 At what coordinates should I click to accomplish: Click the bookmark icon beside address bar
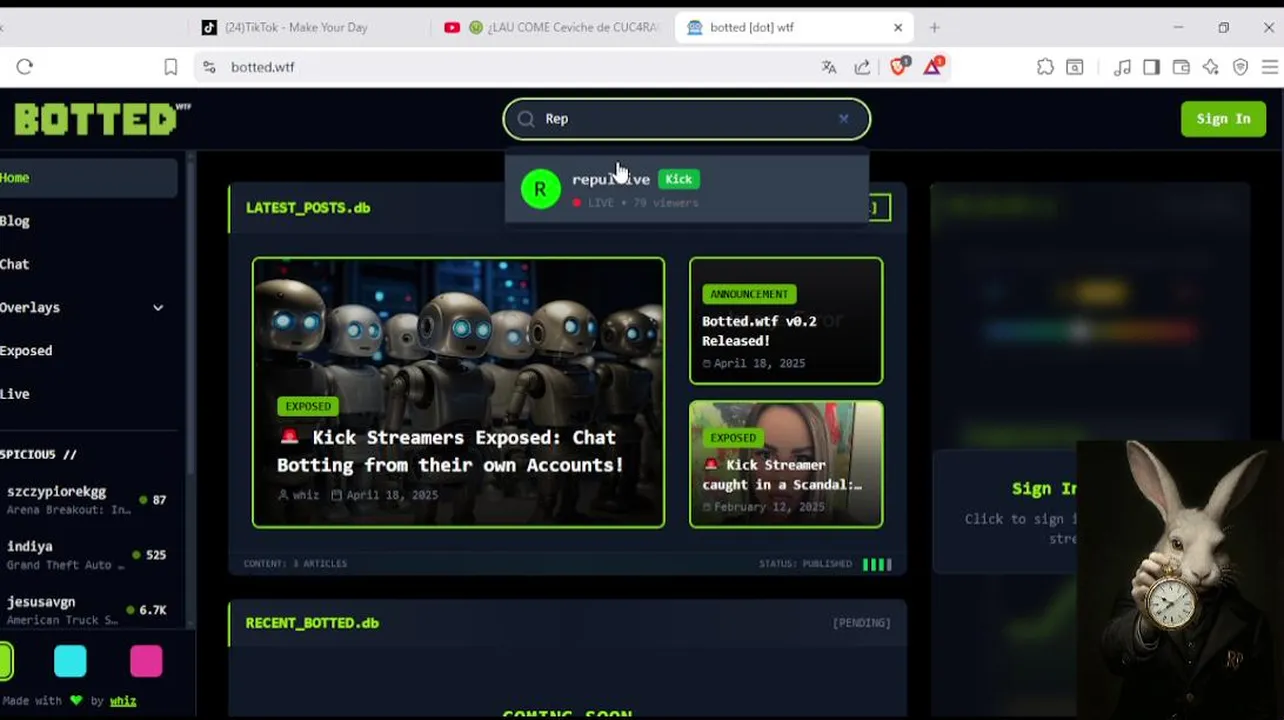pyautogui.click(x=171, y=67)
